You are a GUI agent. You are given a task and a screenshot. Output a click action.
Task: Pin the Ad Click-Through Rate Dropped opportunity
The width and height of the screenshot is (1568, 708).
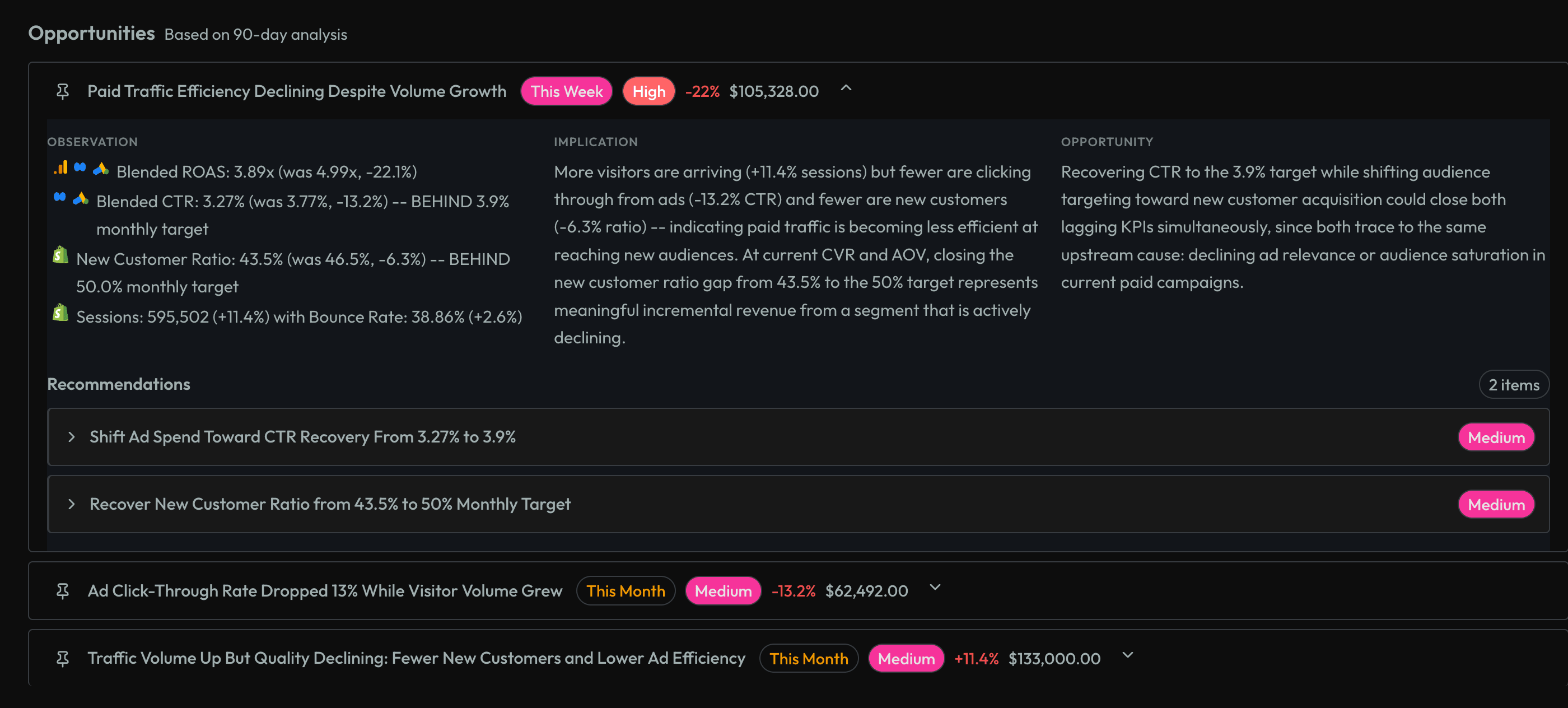(x=63, y=590)
